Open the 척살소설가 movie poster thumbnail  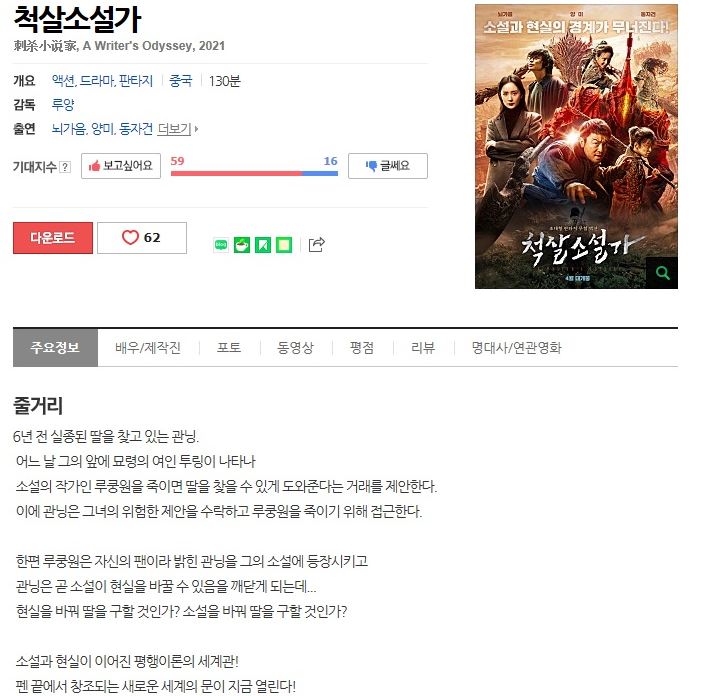click(x=576, y=146)
